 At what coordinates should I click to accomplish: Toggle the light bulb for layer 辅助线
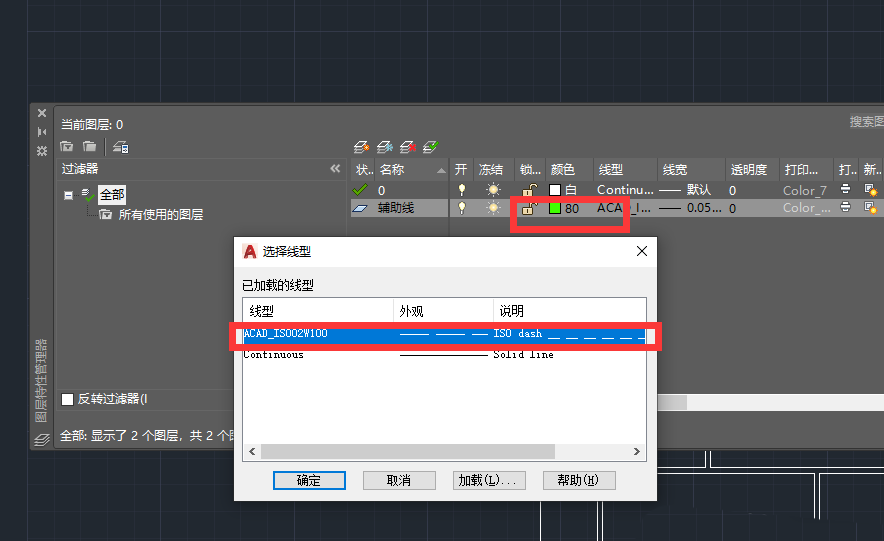click(462, 208)
